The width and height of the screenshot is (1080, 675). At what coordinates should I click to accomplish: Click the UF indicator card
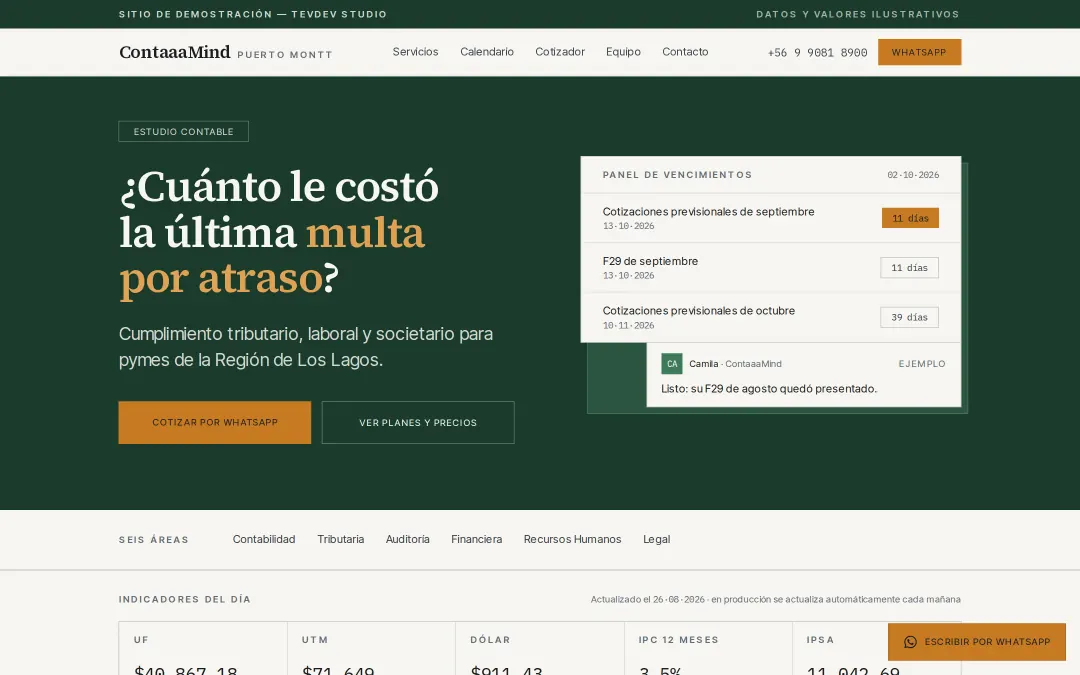pos(203,648)
